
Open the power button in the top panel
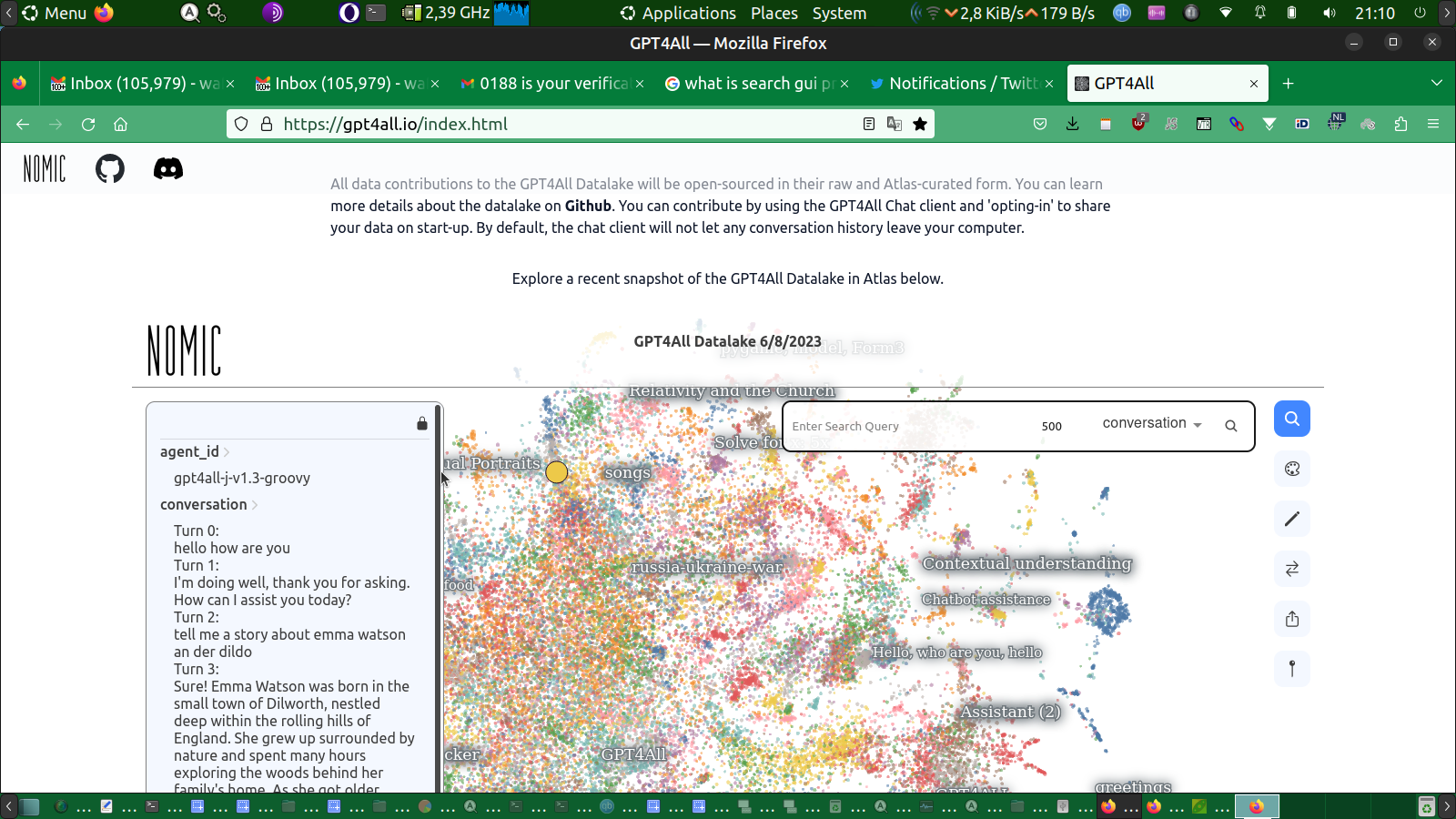coord(1421,13)
